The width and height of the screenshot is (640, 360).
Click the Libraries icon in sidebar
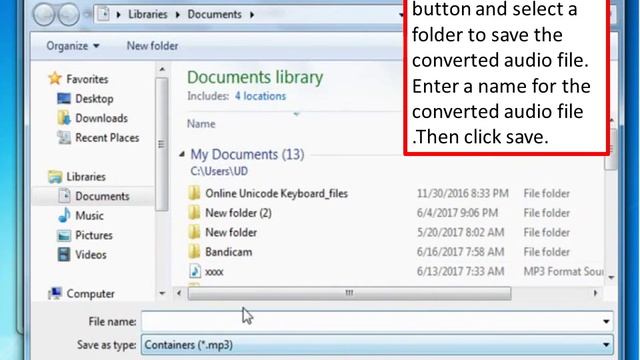coord(55,177)
